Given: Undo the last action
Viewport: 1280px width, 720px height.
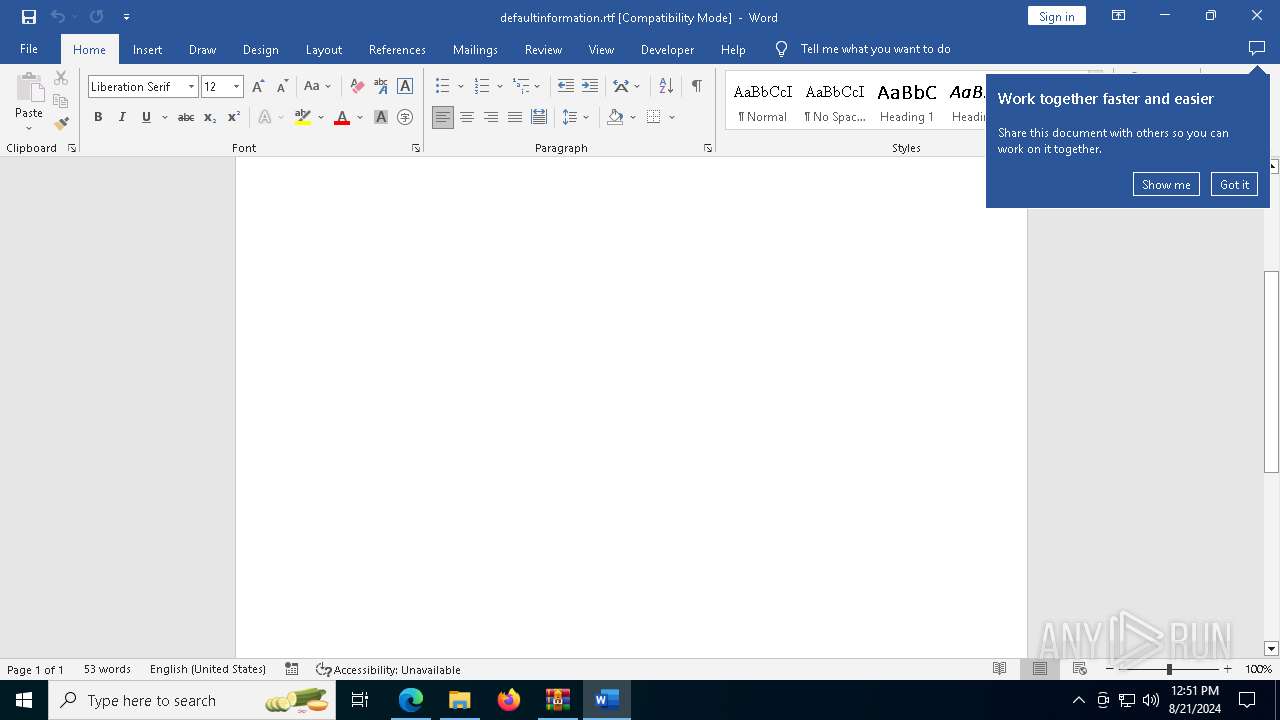Looking at the screenshot, I should pos(58,17).
